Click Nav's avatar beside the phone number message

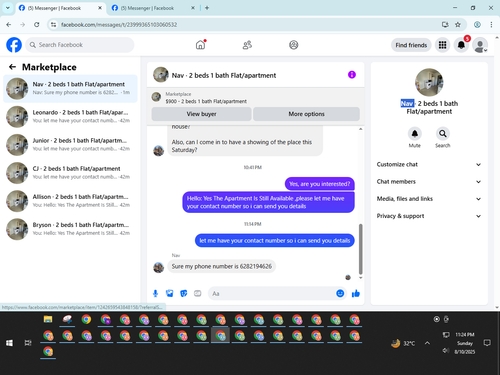(x=159, y=267)
